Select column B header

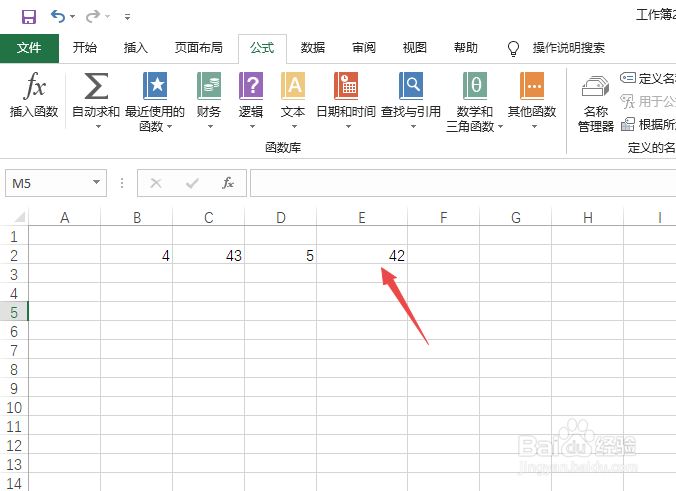[137, 217]
